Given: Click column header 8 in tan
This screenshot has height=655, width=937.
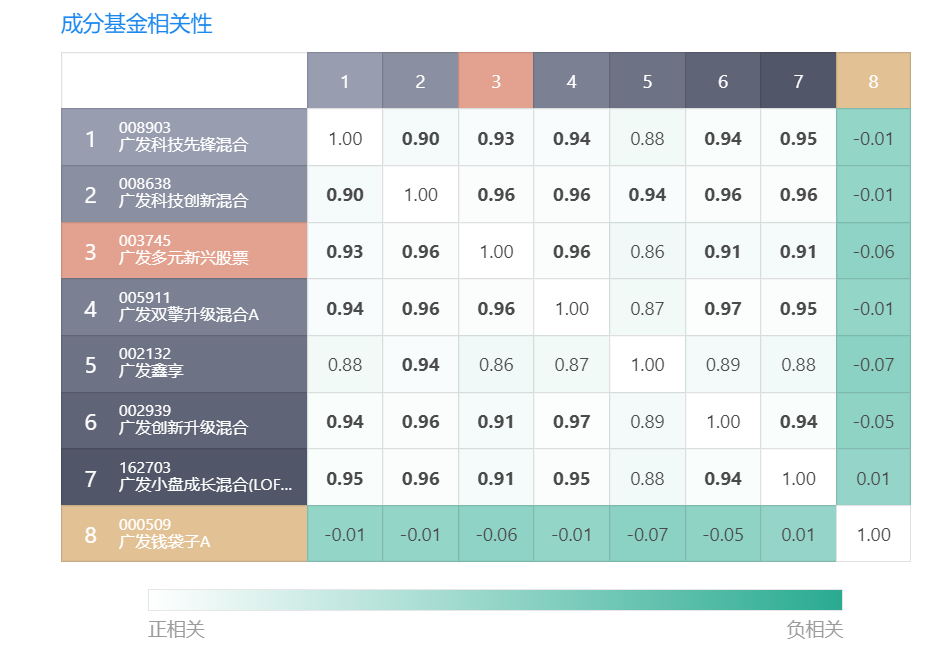Looking at the screenshot, I should [873, 81].
